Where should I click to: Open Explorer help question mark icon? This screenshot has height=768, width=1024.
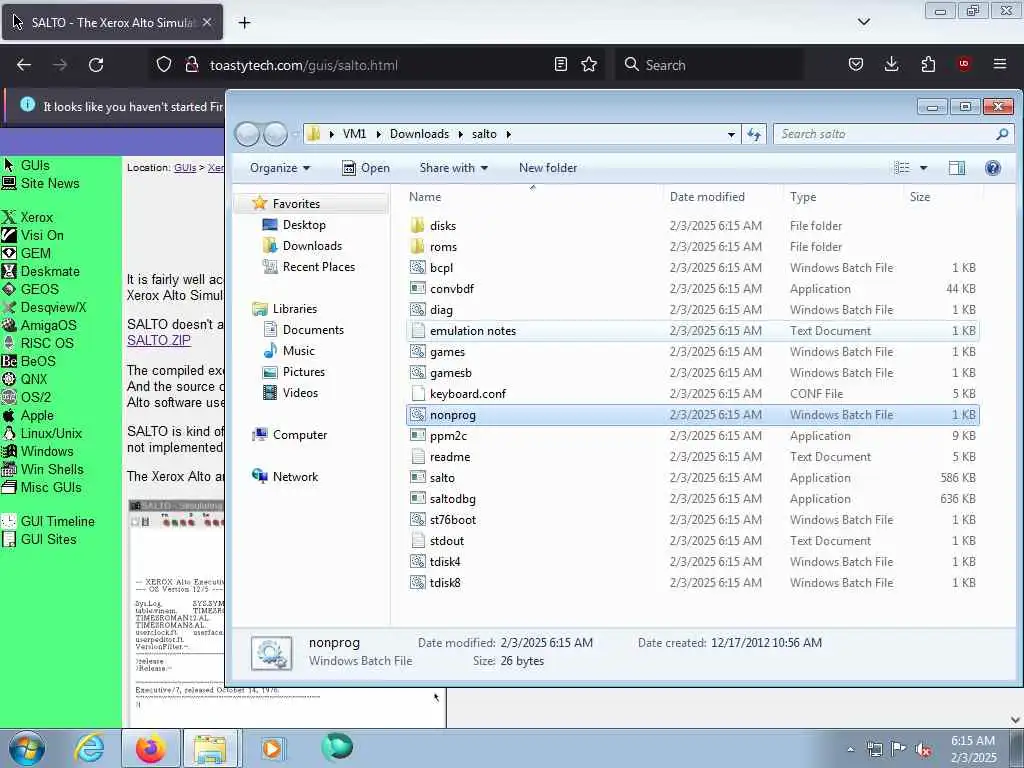coord(993,168)
